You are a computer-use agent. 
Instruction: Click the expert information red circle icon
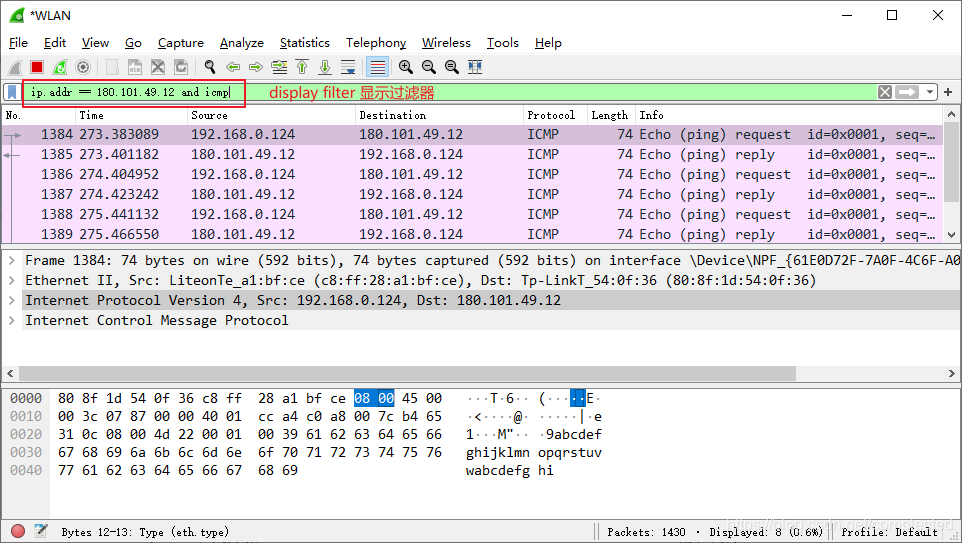pos(18,531)
